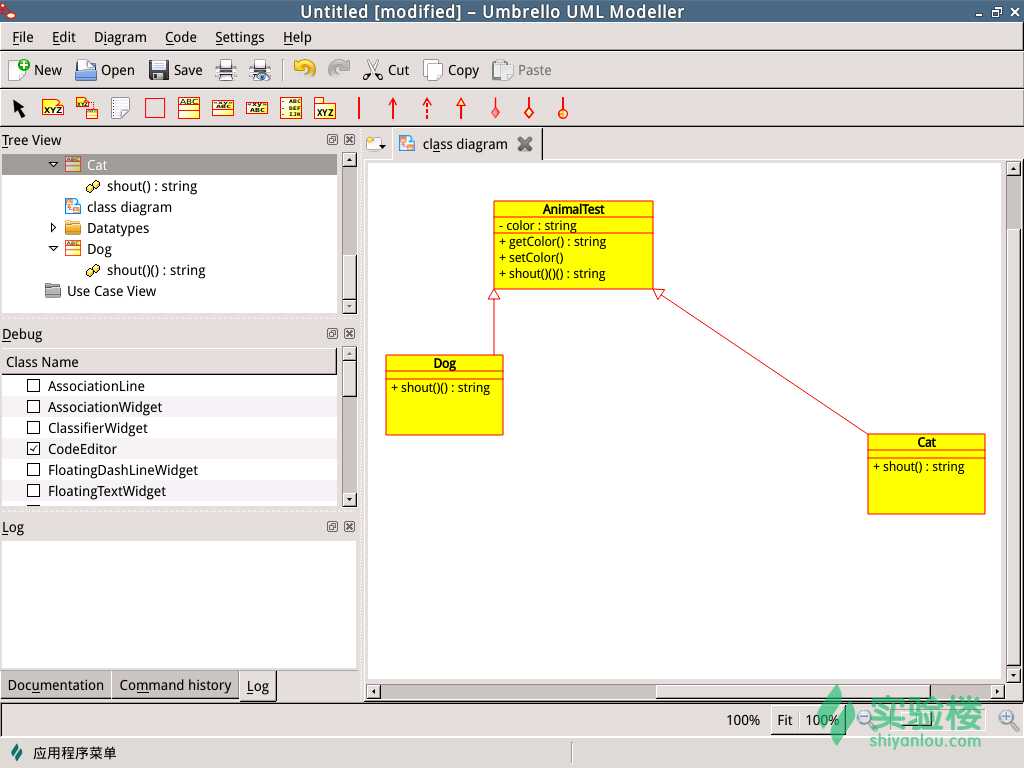The height and width of the screenshot is (768, 1024).
Task: Select the AnimalTest class box title
Action: tap(573, 209)
